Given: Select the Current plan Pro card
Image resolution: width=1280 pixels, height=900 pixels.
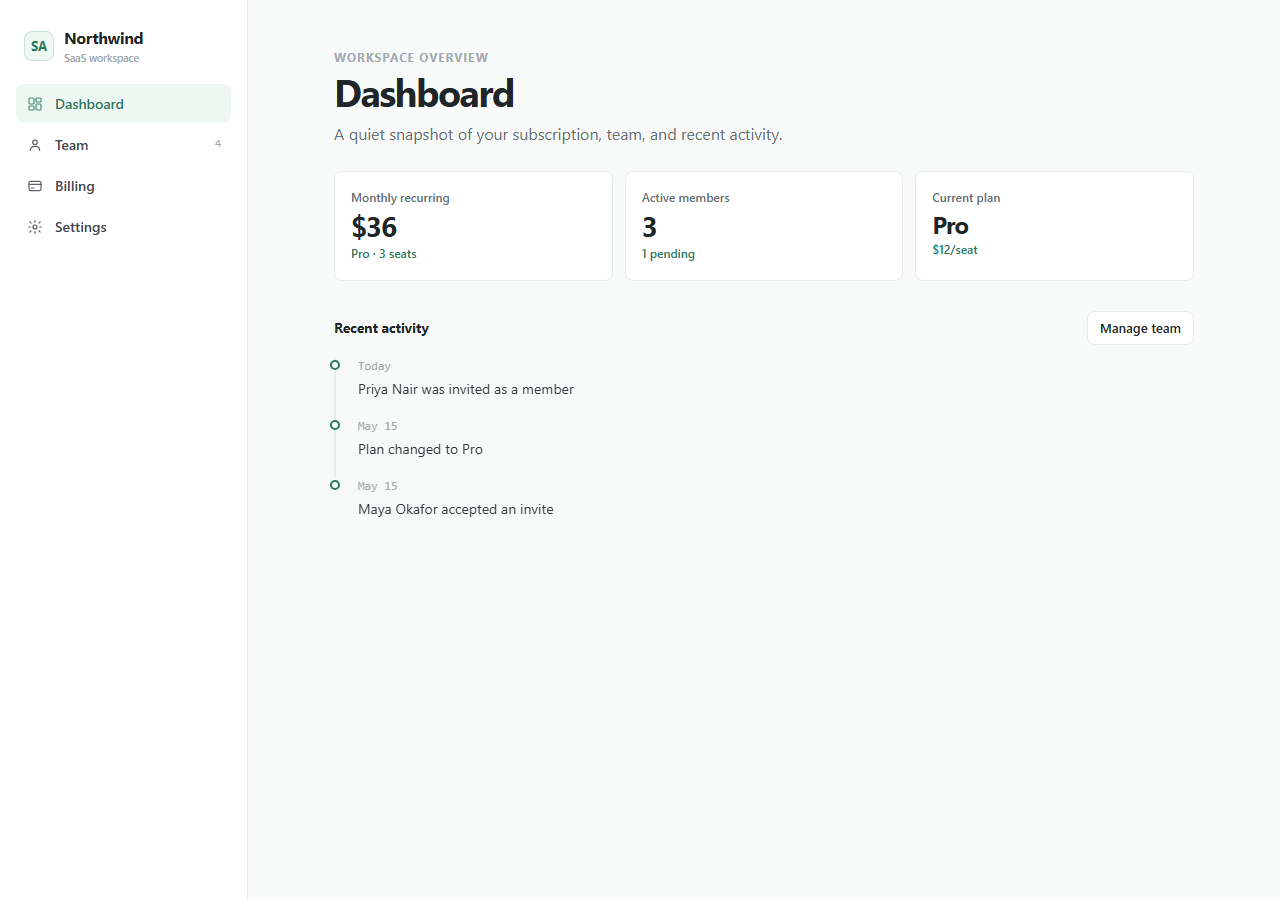Looking at the screenshot, I should (x=1054, y=226).
